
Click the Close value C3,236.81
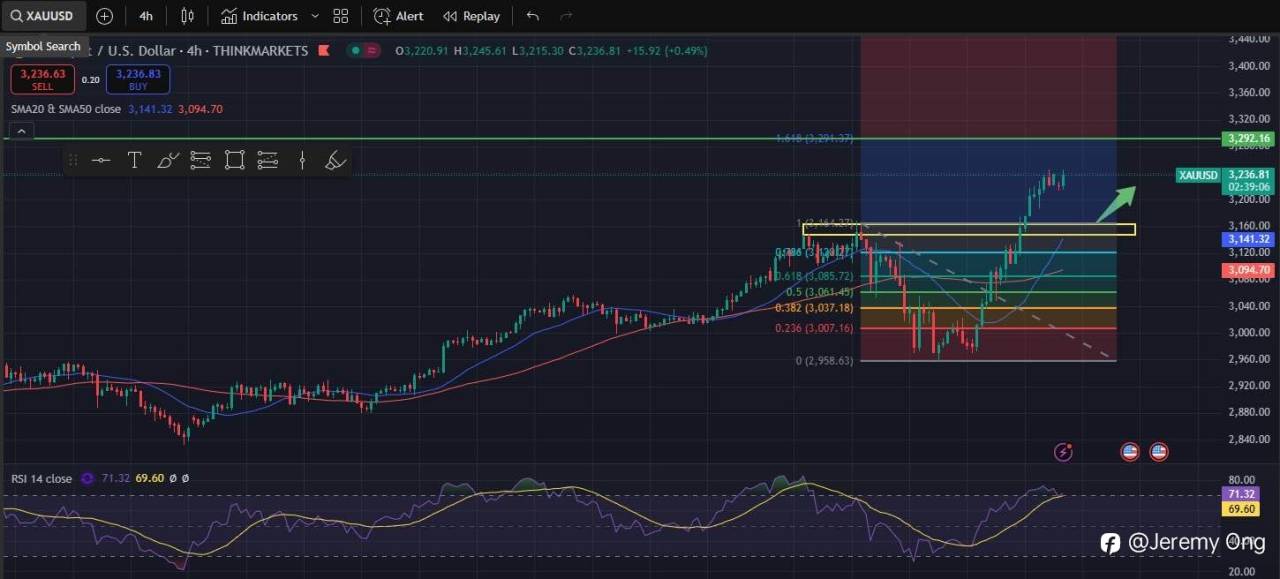click(595, 51)
